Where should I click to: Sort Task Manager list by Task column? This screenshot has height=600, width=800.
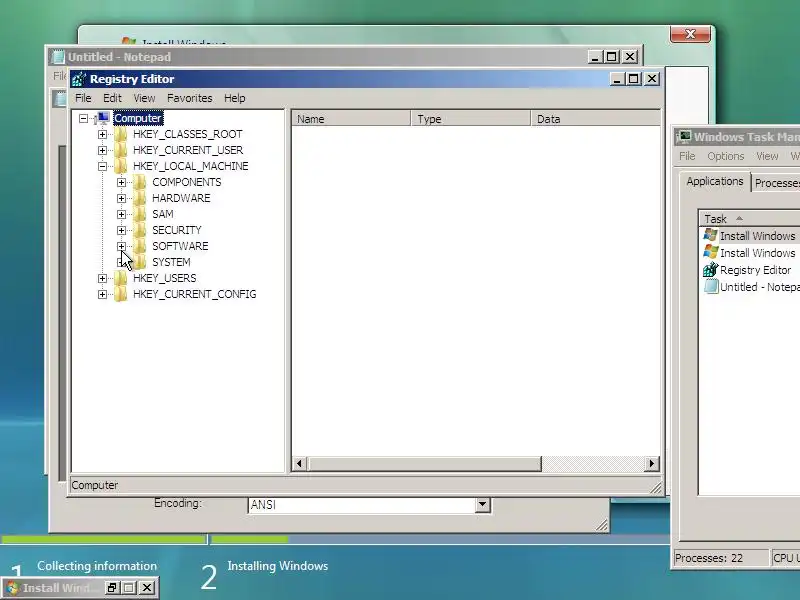coord(749,219)
